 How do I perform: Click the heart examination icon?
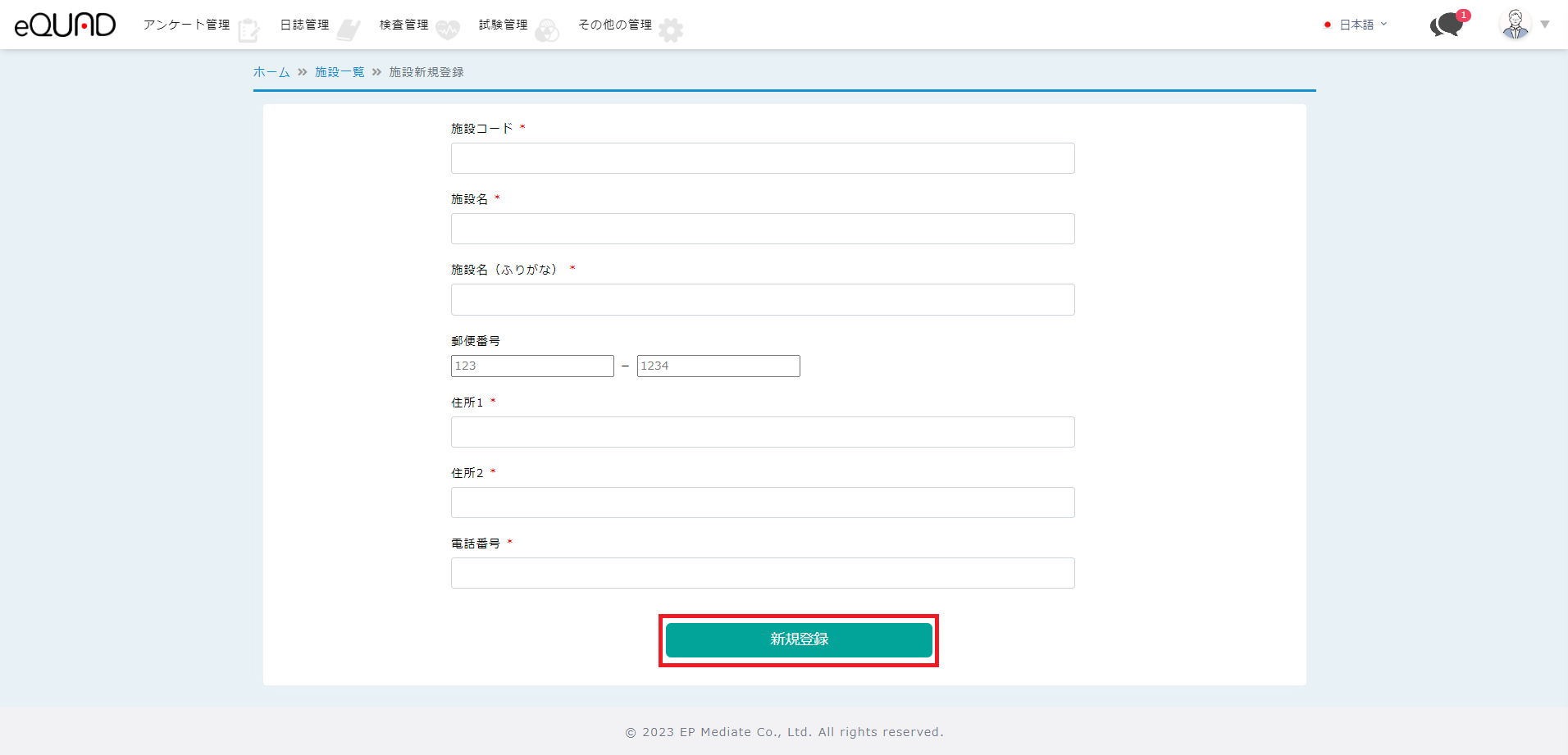(448, 30)
